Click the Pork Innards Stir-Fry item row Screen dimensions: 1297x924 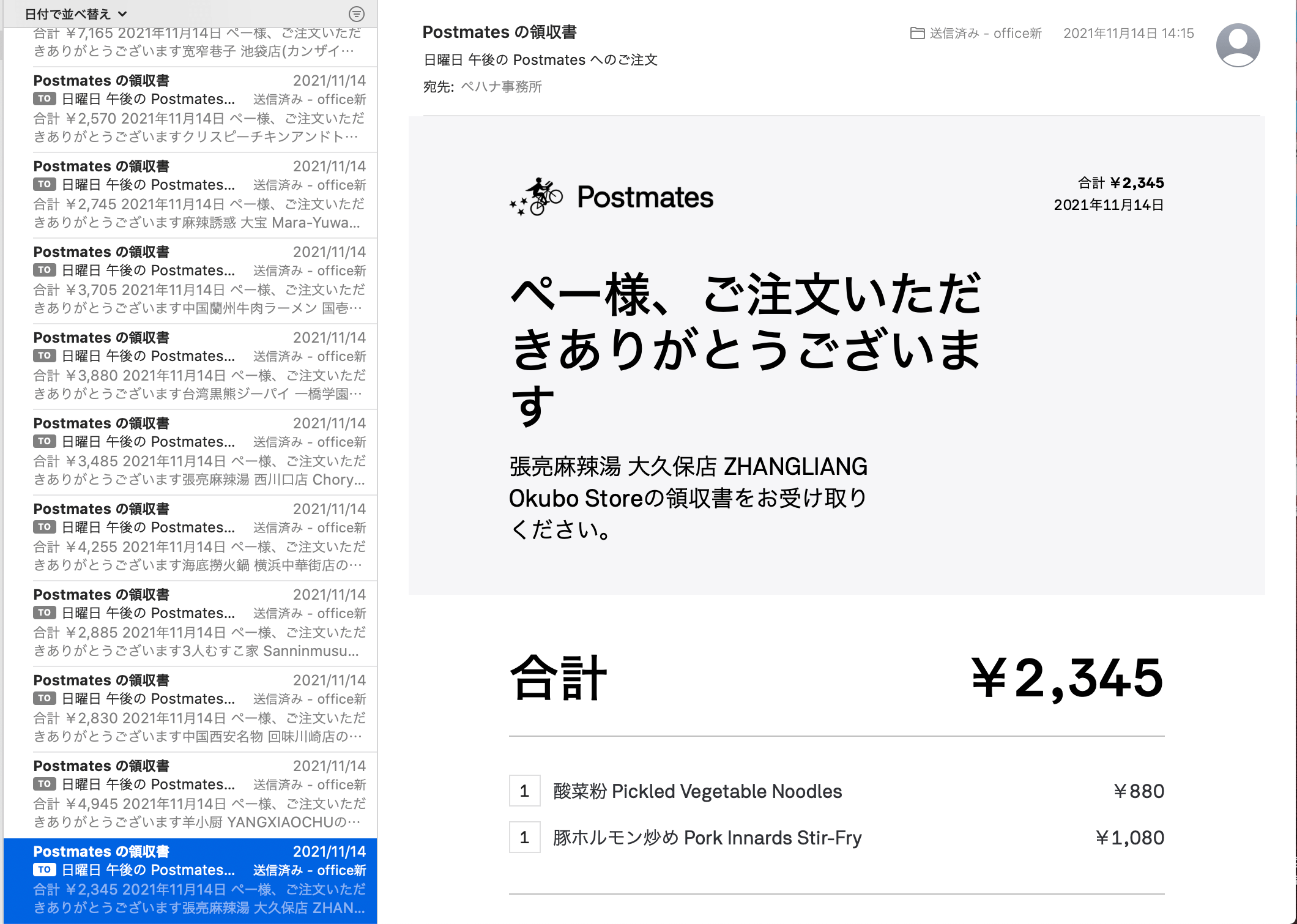pos(836,838)
